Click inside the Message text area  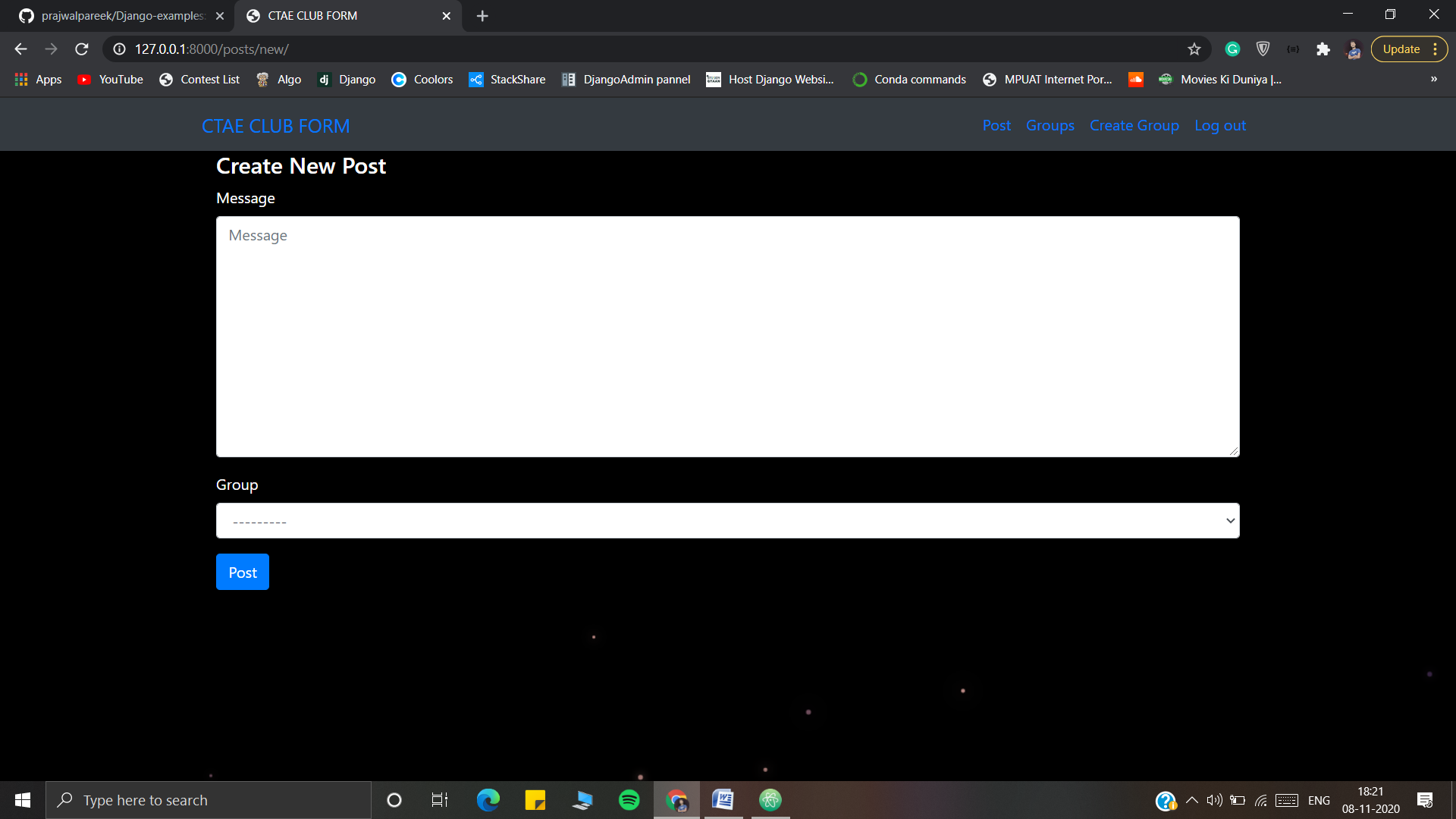(727, 337)
